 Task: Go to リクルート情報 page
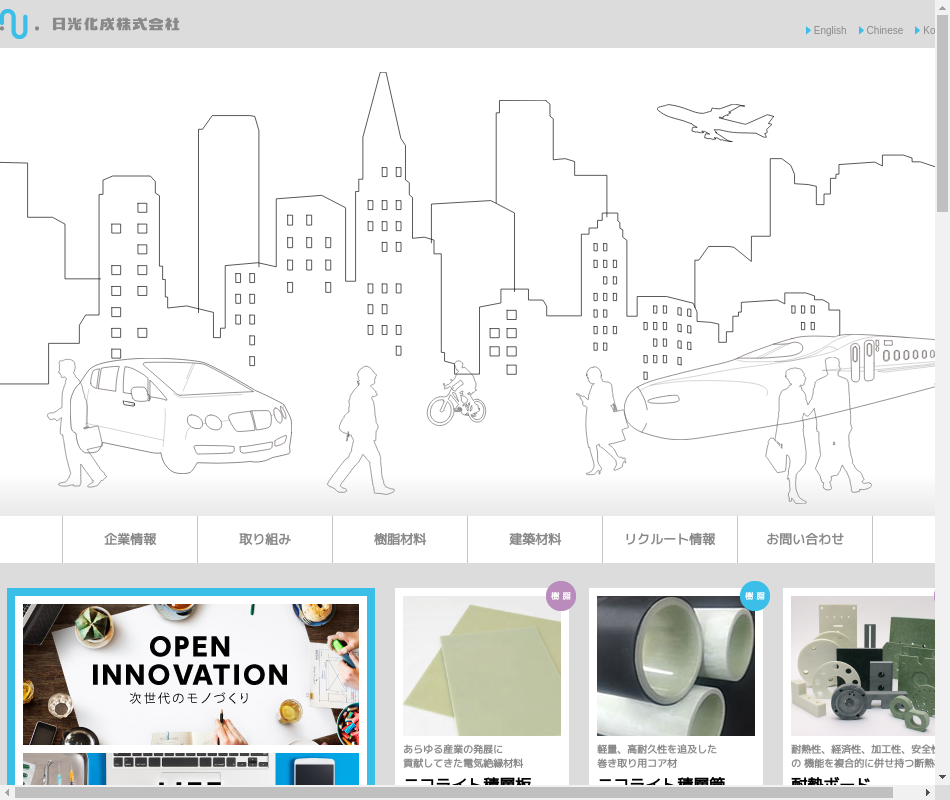coord(670,540)
